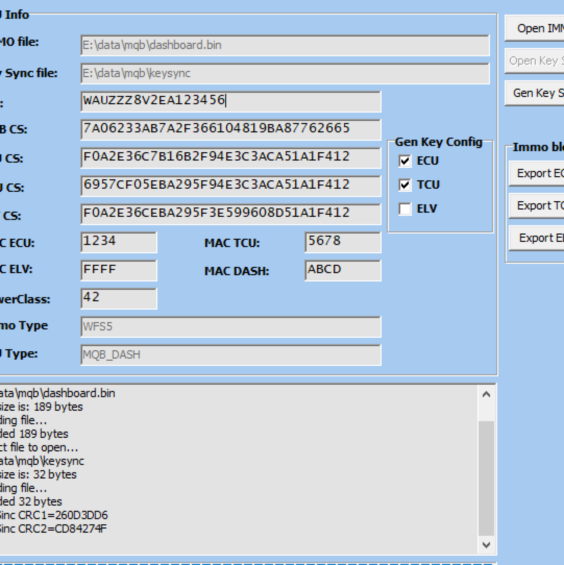Click the Immo Type field WFS5

point(231,326)
